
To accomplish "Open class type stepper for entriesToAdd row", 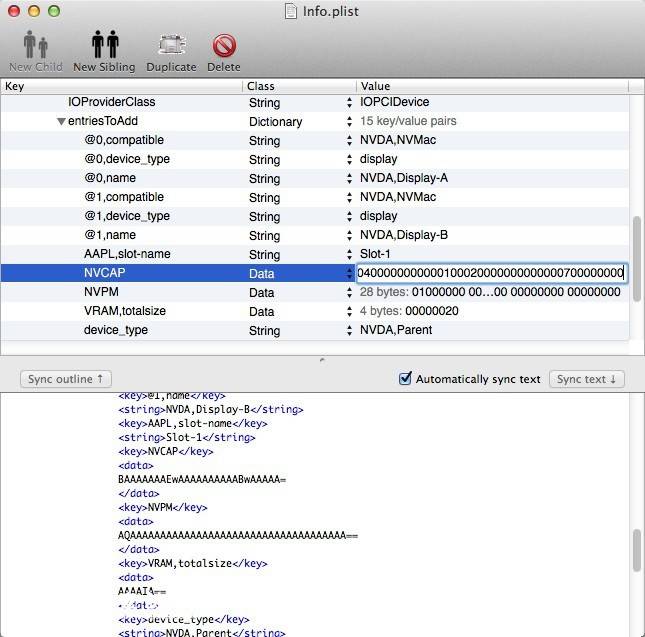I will pyautogui.click(x=349, y=122).
